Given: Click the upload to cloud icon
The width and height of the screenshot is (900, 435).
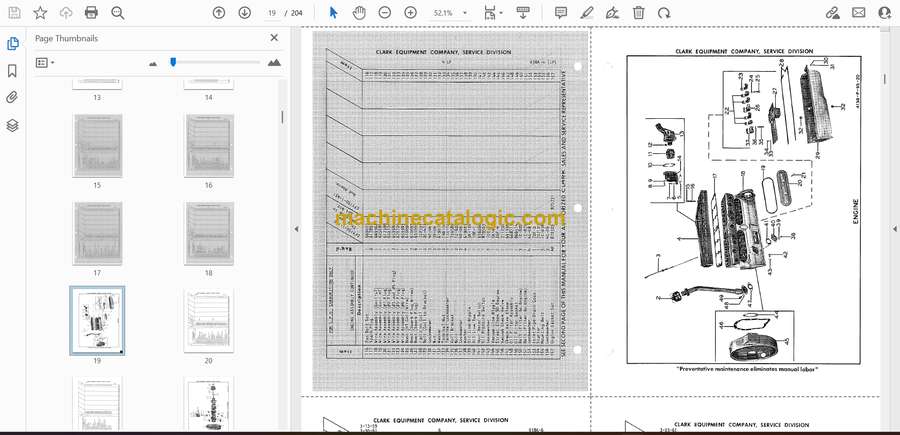Looking at the screenshot, I should tap(66, 13).
